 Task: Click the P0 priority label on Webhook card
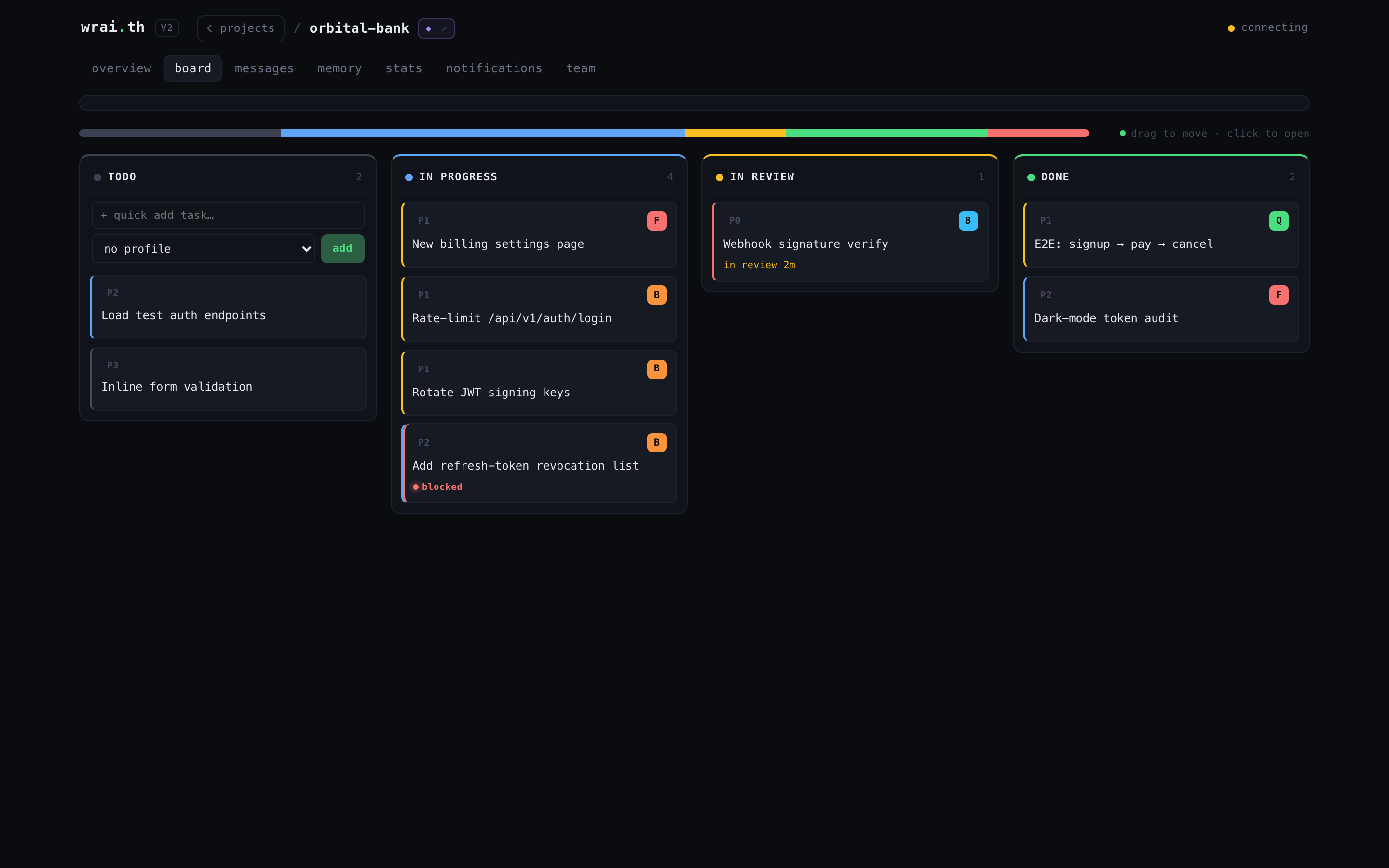pyautogui.click(x=735, y=220)
